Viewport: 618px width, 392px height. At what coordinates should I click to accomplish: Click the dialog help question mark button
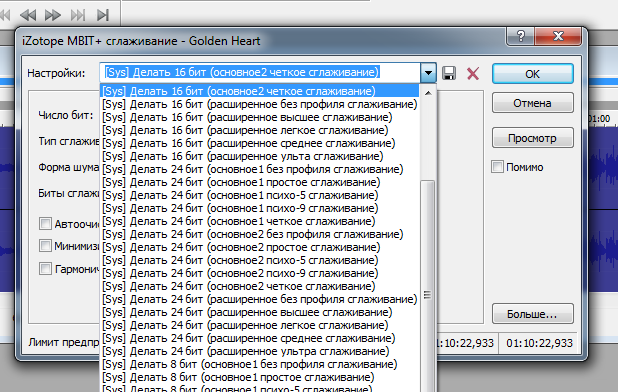[521, 36]
